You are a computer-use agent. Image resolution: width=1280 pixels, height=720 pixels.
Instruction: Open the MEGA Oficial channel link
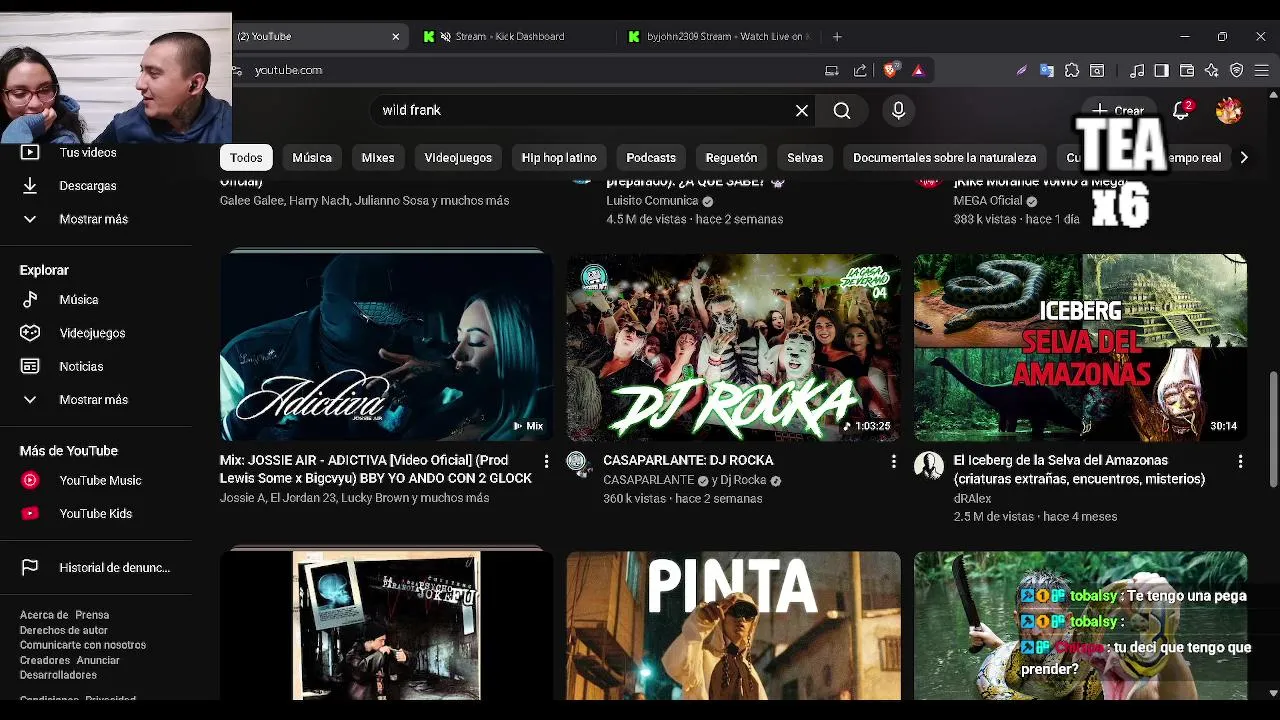tap(988, 201)
